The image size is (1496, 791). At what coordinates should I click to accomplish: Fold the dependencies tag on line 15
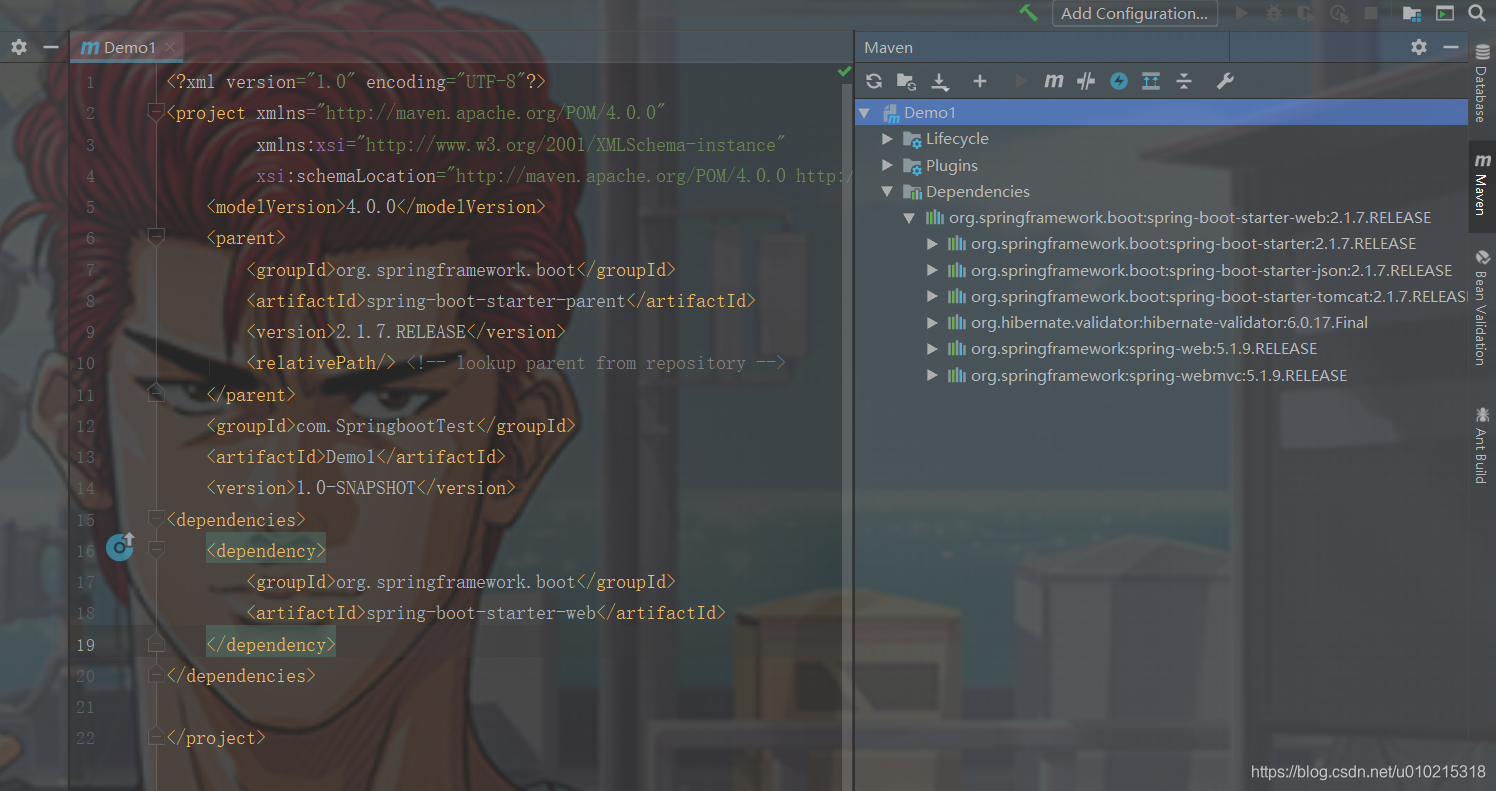pos(155,519)
